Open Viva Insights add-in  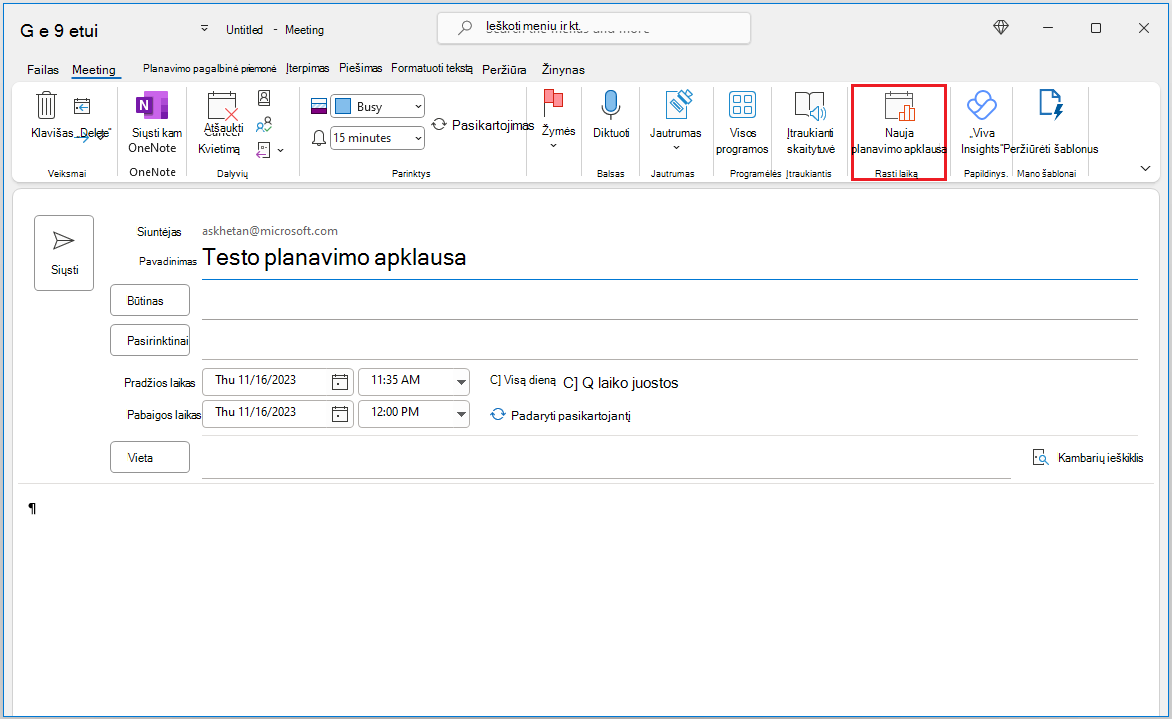[x=981, y=123]
